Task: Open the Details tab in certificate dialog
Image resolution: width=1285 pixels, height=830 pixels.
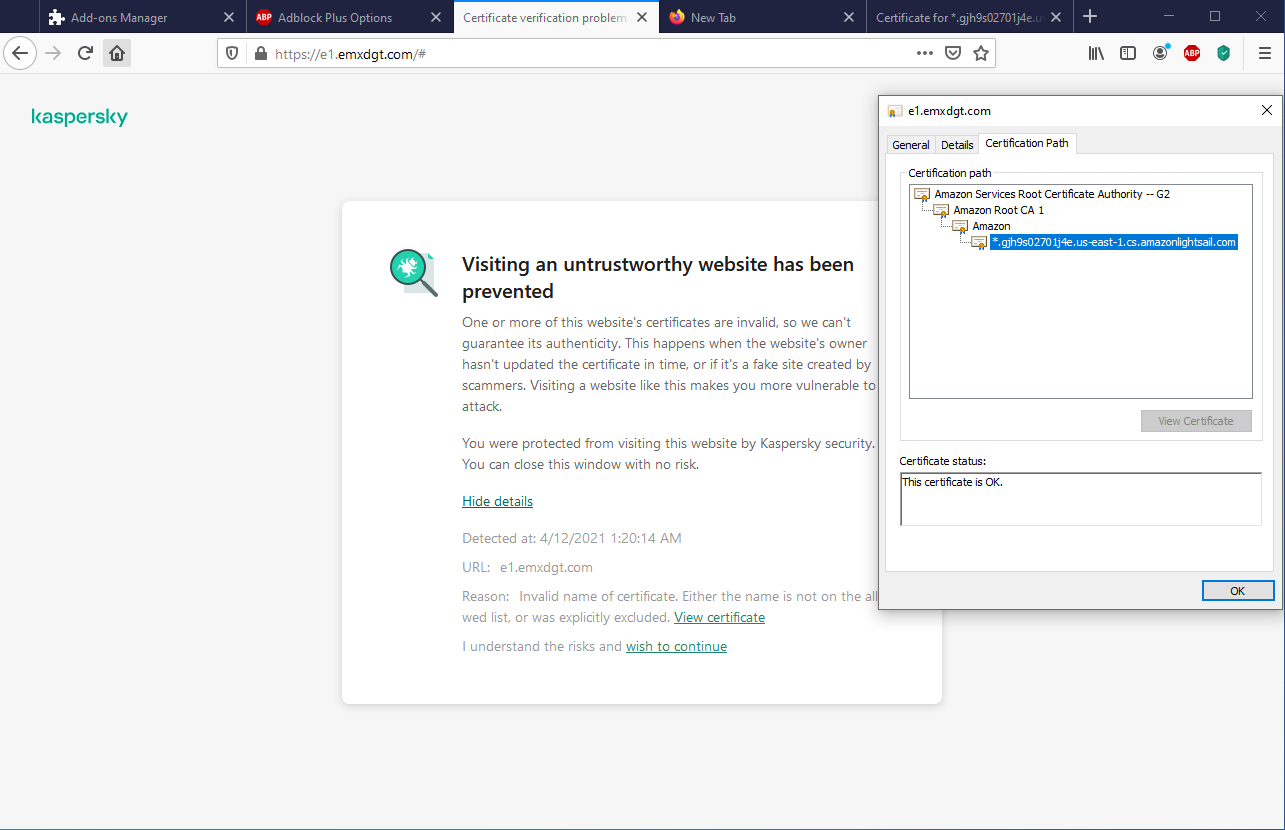Action: [957, 145]
